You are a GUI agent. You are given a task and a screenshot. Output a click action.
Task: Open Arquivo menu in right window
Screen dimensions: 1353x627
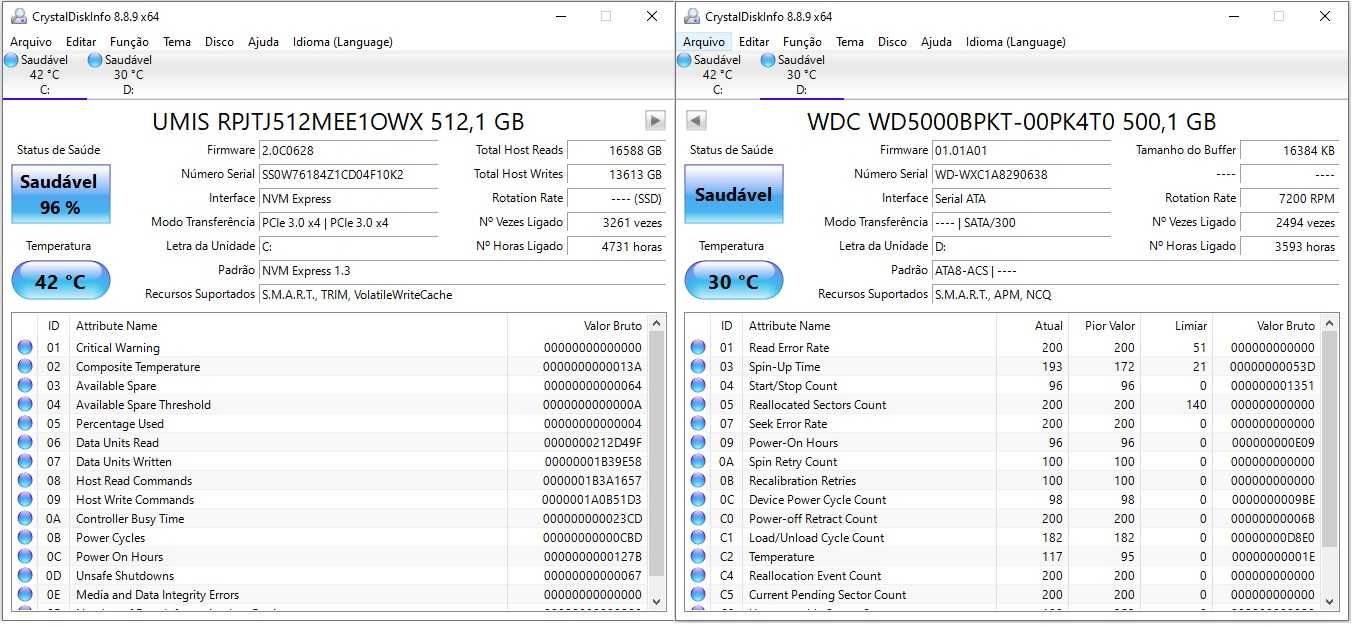point(704,42)
